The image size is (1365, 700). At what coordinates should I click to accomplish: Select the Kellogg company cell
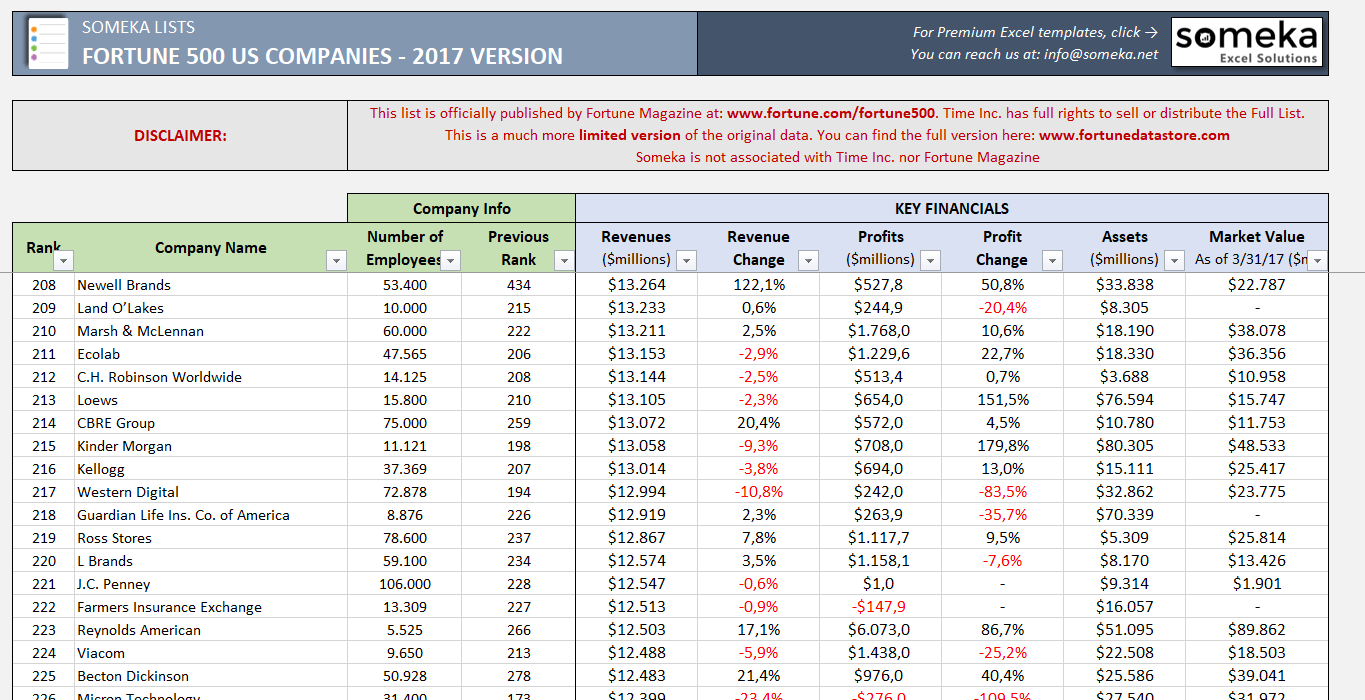[211, 469]
